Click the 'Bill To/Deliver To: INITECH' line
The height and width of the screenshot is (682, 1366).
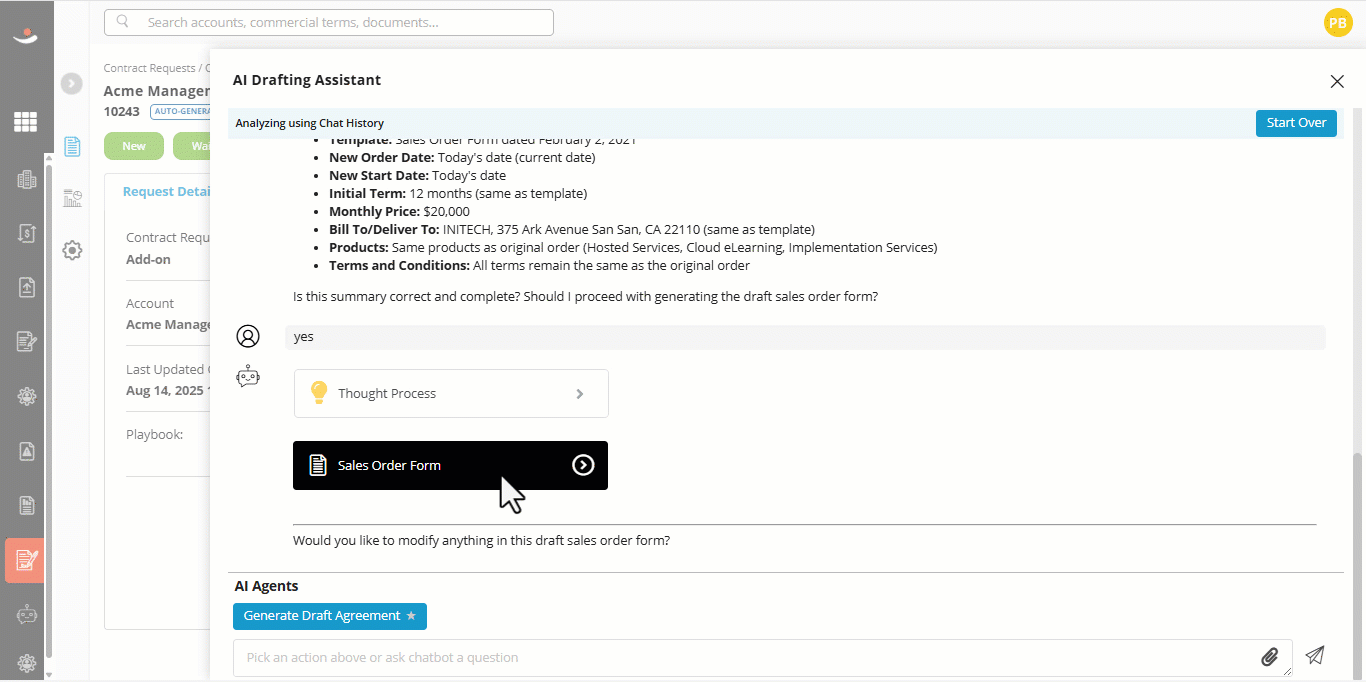tap(572, 230)
